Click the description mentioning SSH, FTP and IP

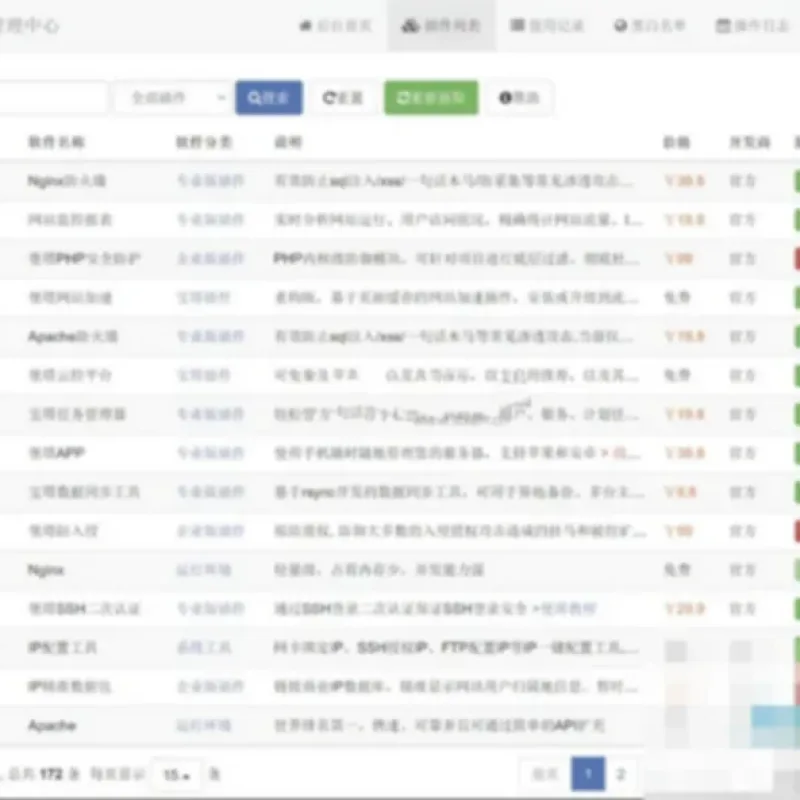[x=456, y=647]
